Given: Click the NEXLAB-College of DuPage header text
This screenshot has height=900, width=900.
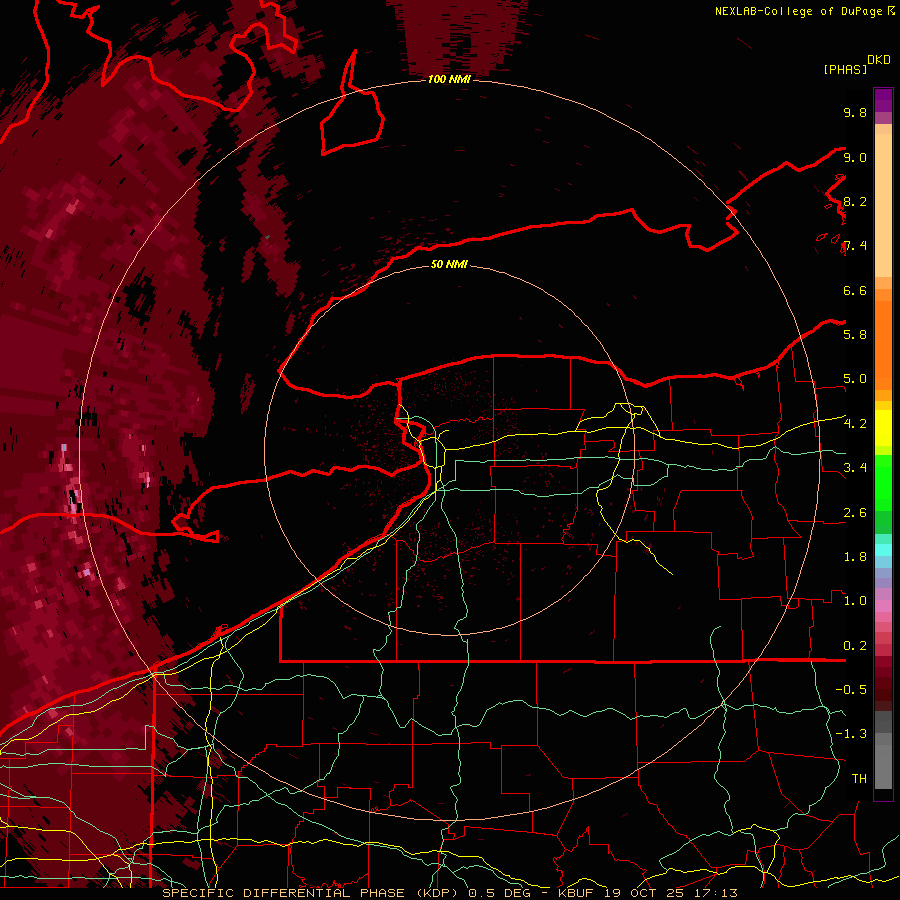Looking at the screenshot, I should [804, 11].
